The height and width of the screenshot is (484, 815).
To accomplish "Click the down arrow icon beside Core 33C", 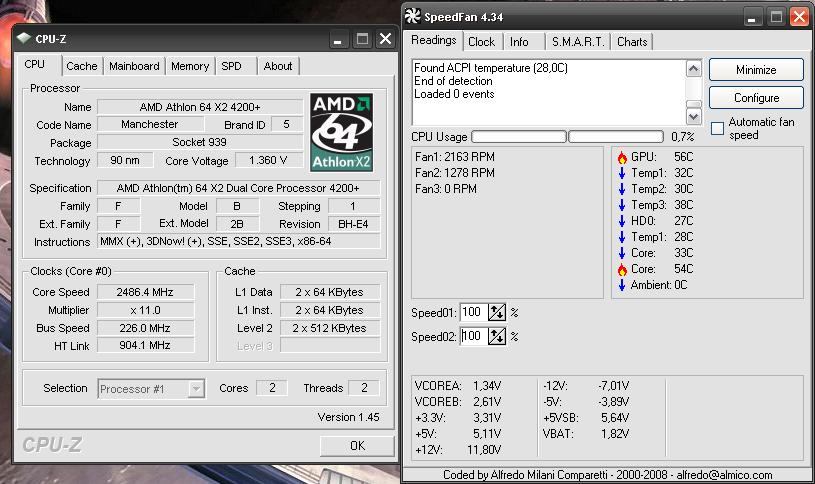I will [622, 253].
